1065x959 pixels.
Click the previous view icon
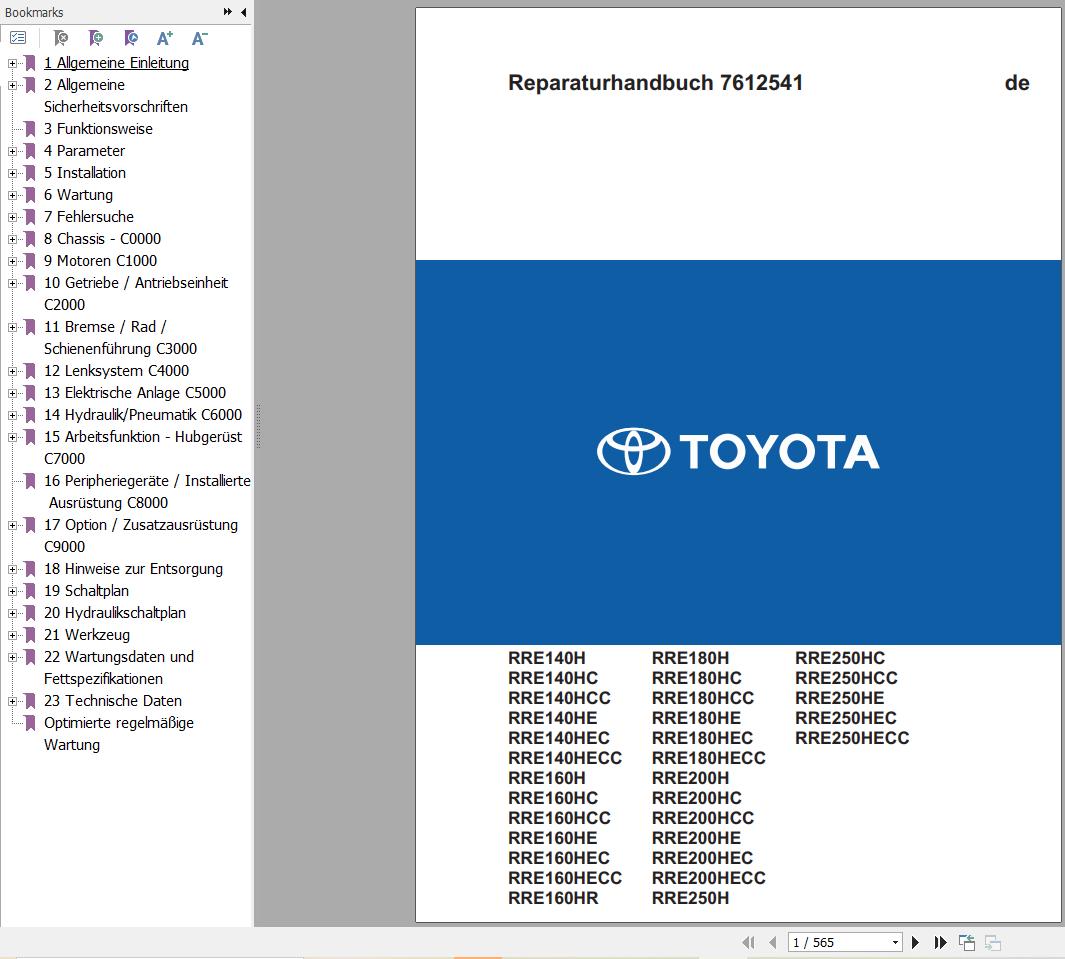(x=967, y=942)
